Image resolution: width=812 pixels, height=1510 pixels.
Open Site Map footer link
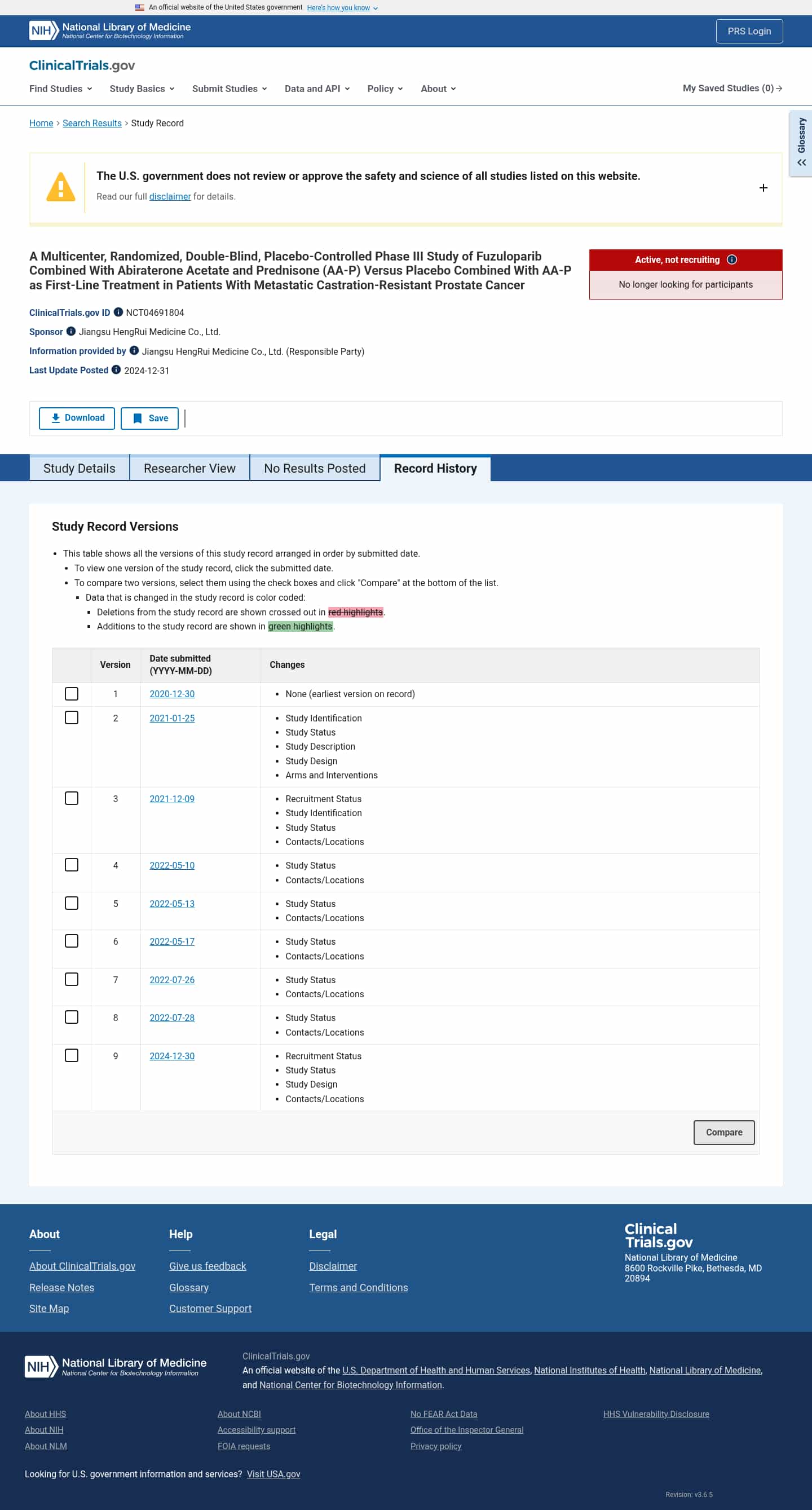point(49,1309)
